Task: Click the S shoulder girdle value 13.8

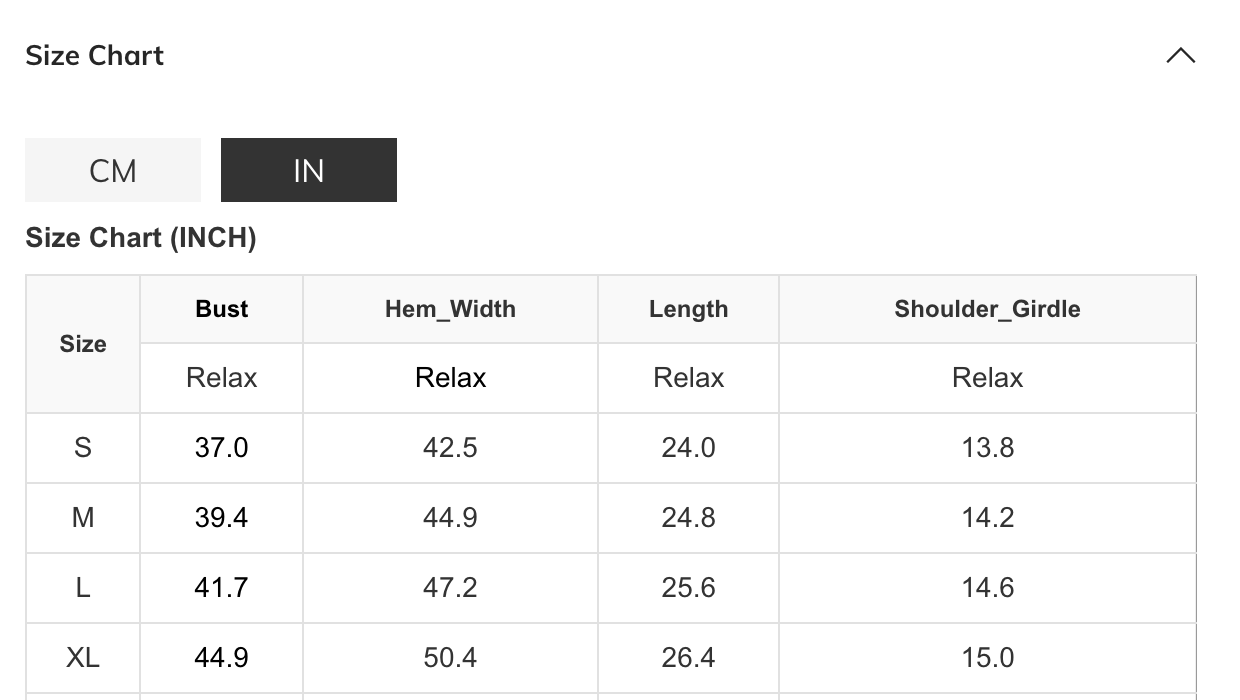Action: point(987,448)
